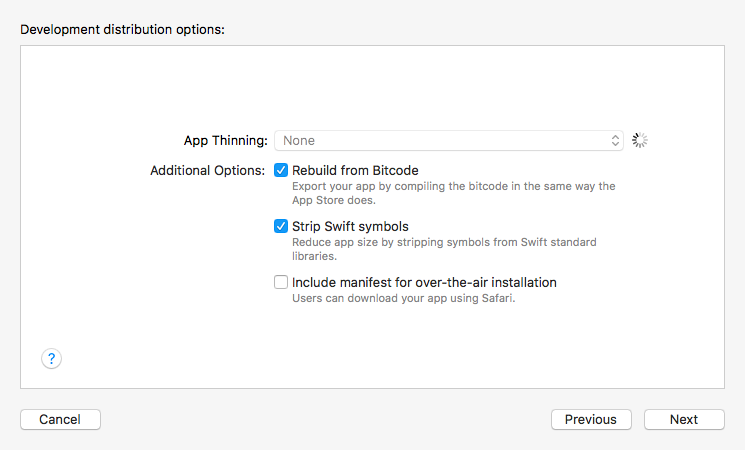Click the App Thinning field label
745x450 pixels.
(225, 141)
